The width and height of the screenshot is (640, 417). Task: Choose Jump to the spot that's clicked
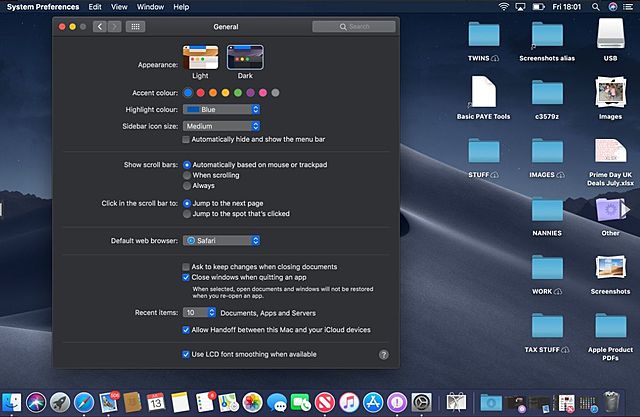point(187,214)
